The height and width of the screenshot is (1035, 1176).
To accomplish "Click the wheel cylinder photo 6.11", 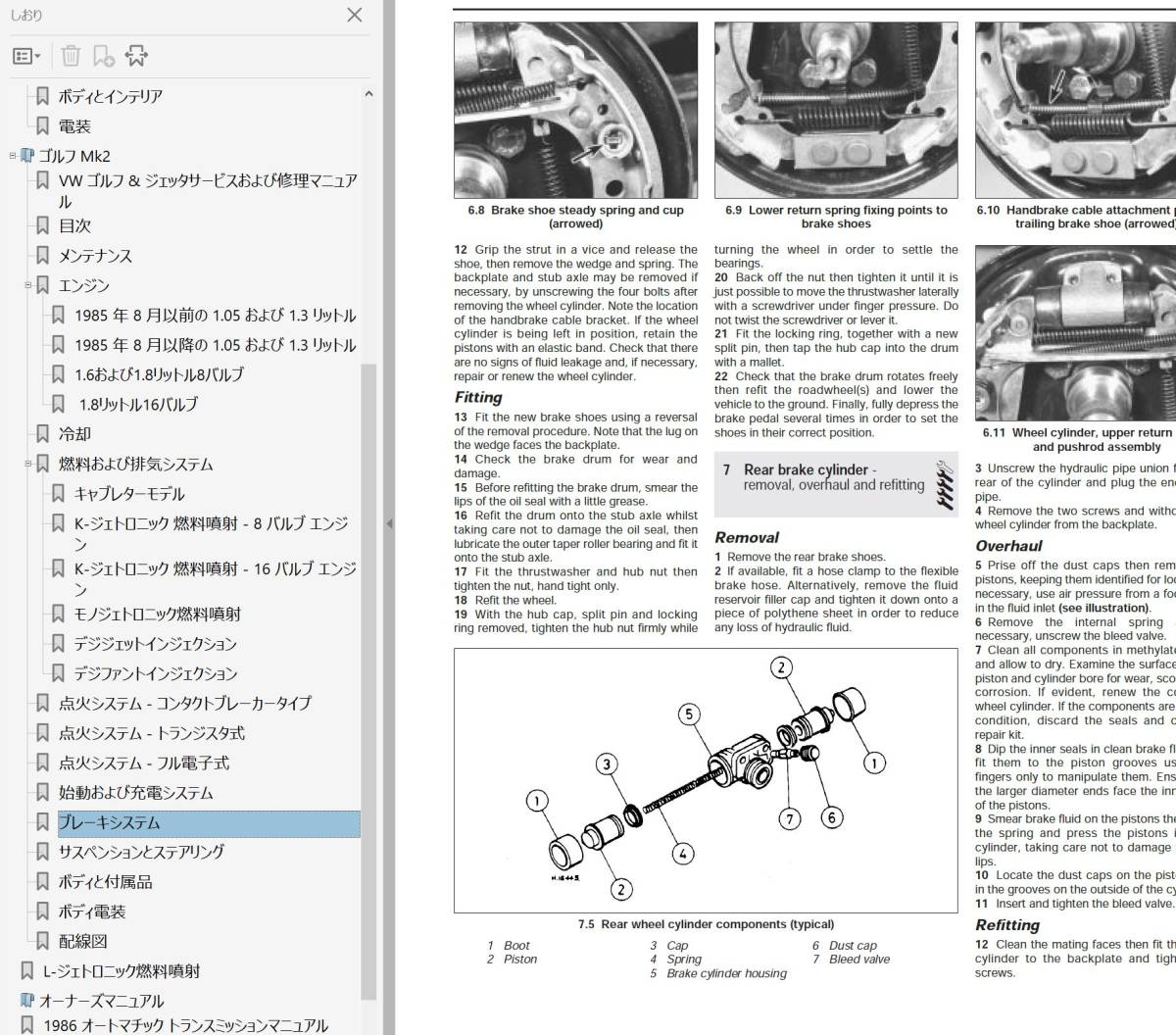I will pos(1075,332).
